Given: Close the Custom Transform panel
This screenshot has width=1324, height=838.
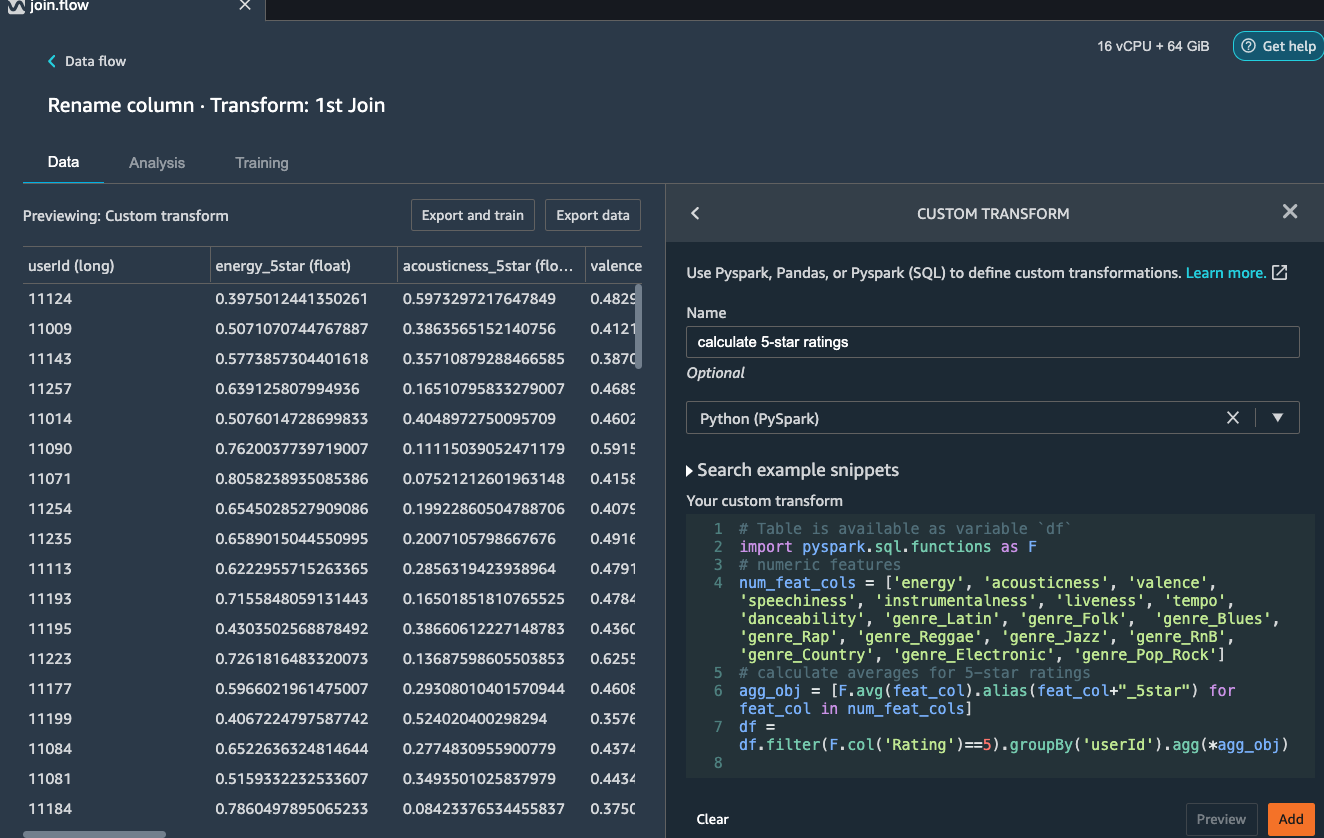Looking at the screenshot, I should pyautogui.click(x=1290, y=211).
